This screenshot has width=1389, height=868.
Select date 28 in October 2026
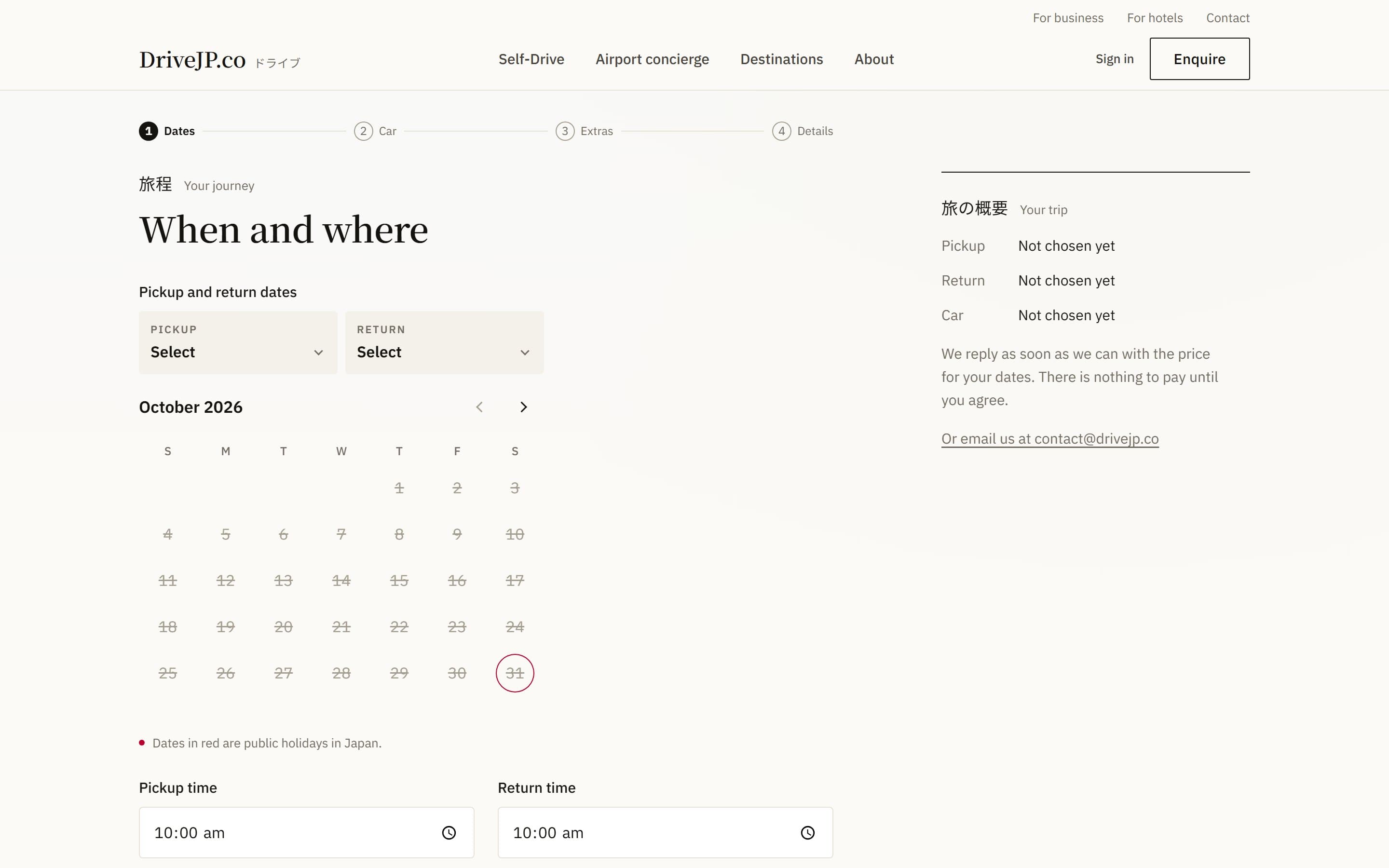pyautogui.click(x=341, y=673)
